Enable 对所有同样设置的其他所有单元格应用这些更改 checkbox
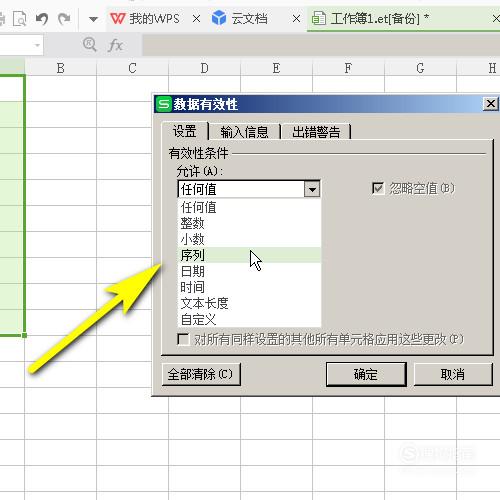 point(183,339)
